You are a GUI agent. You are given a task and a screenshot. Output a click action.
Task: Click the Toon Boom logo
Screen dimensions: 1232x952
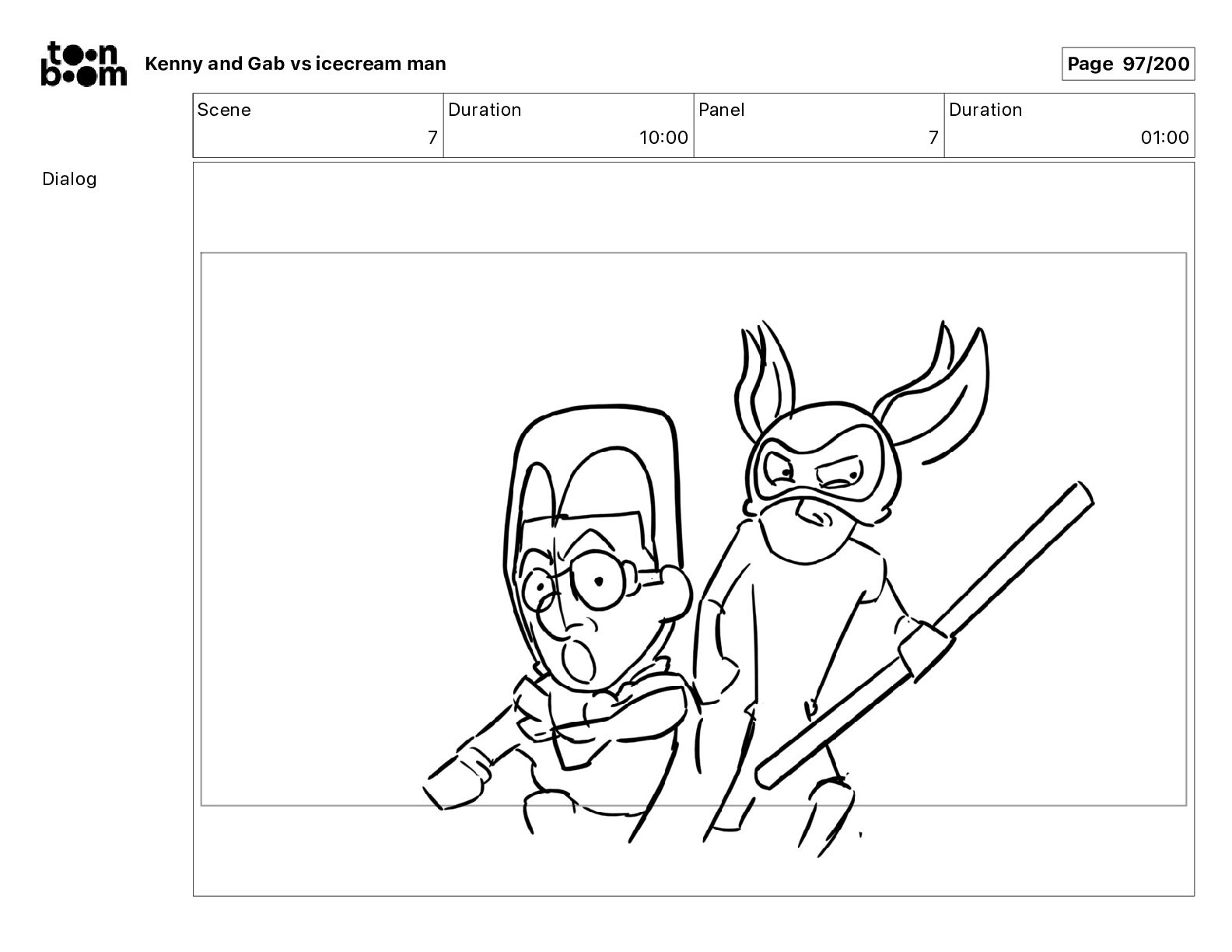[x=83, y=64]
